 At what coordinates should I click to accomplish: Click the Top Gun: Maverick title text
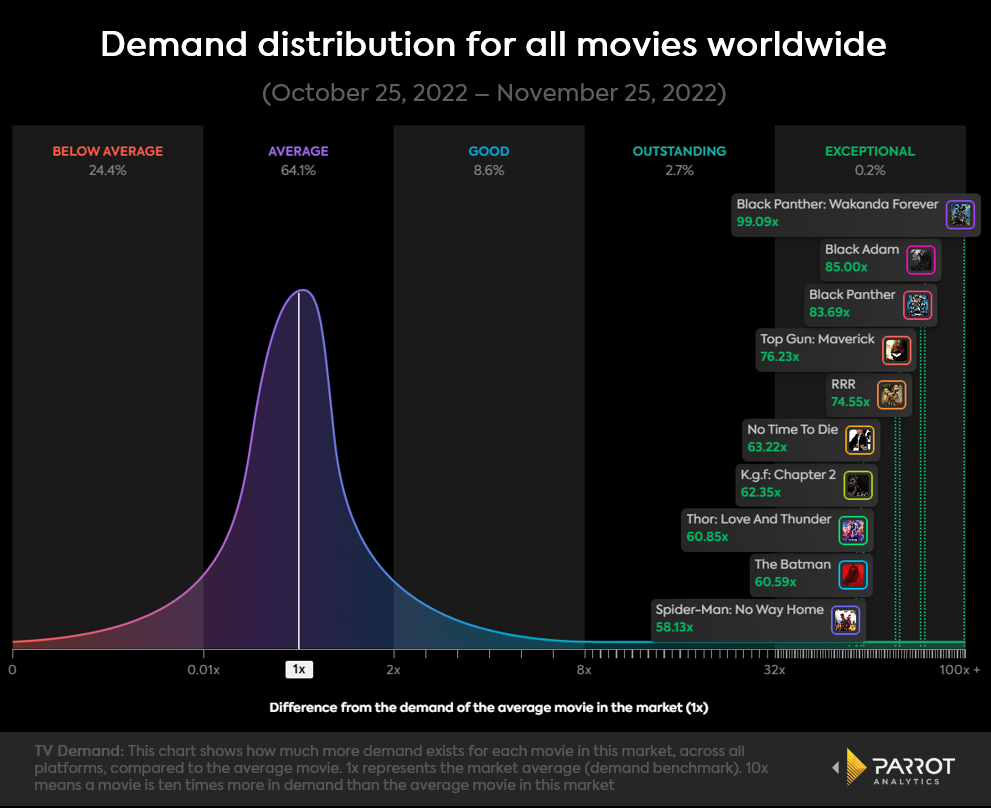(817, 340)
